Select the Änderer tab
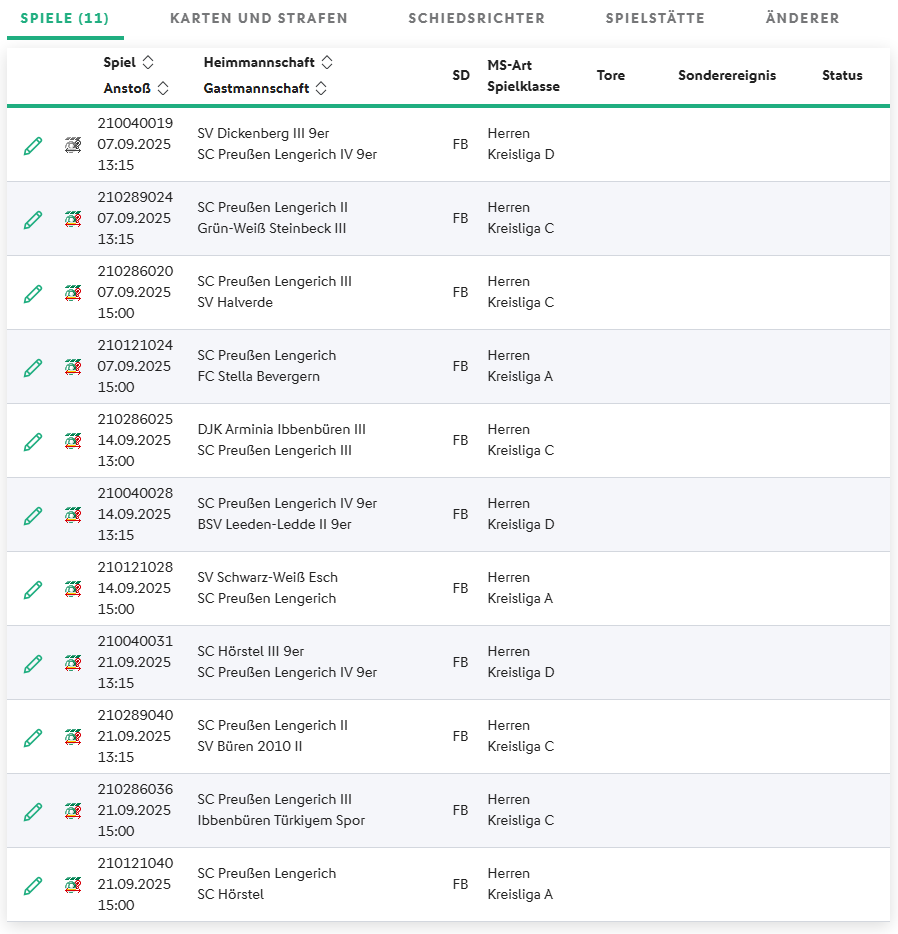Viewport: 898px width, 934px height. tap(802, 18)
